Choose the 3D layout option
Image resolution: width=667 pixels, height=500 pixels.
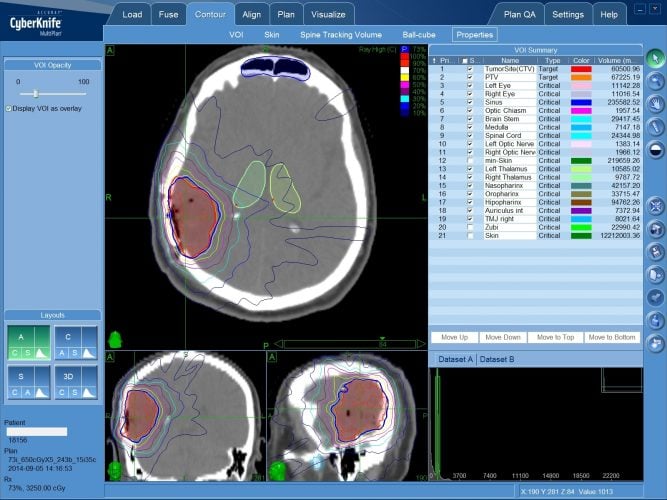click(x=76, y=383)
